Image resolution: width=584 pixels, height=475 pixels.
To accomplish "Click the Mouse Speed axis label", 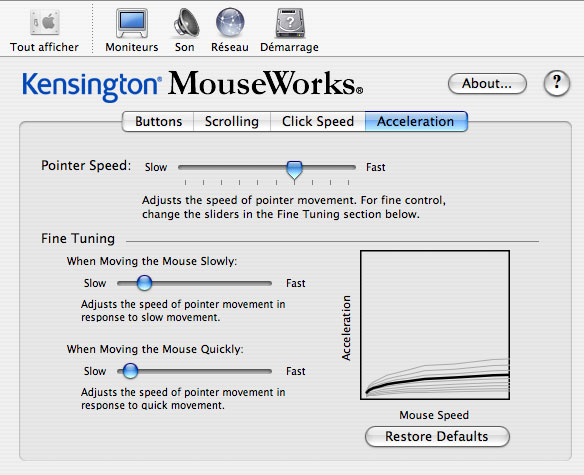I will (434, 415).
